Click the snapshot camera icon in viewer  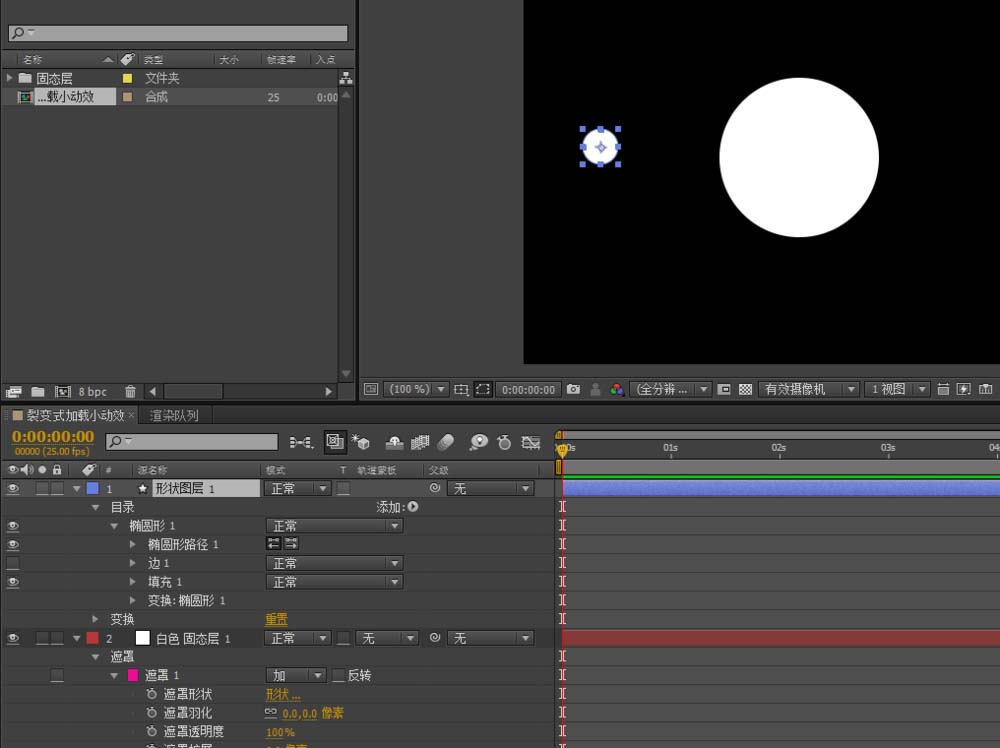[x=573, y=389]
